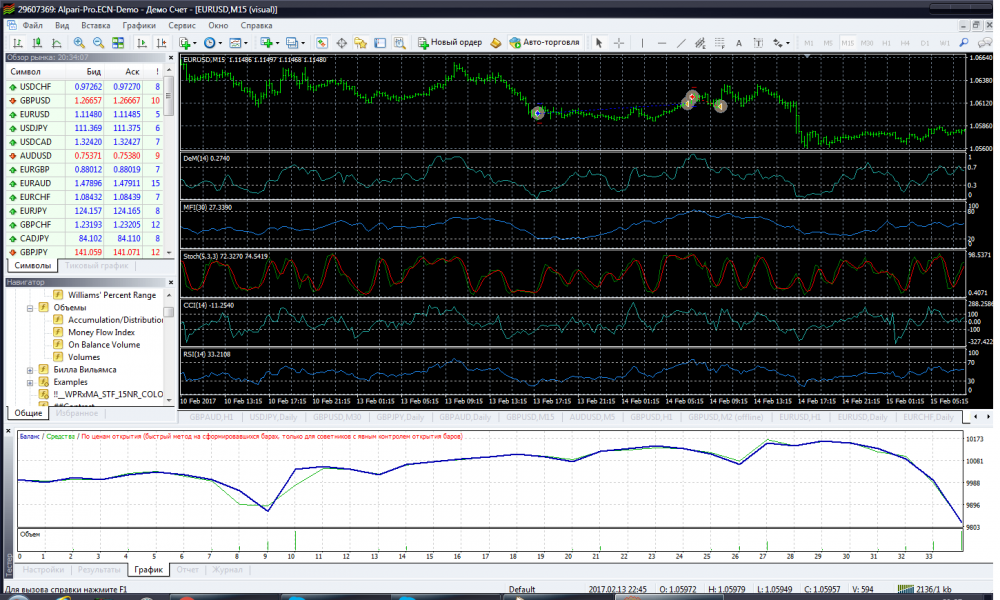This screenshot has height=600, width=1000.
Task: Toggle the Terminal panel icon
Action: (380, 43)
